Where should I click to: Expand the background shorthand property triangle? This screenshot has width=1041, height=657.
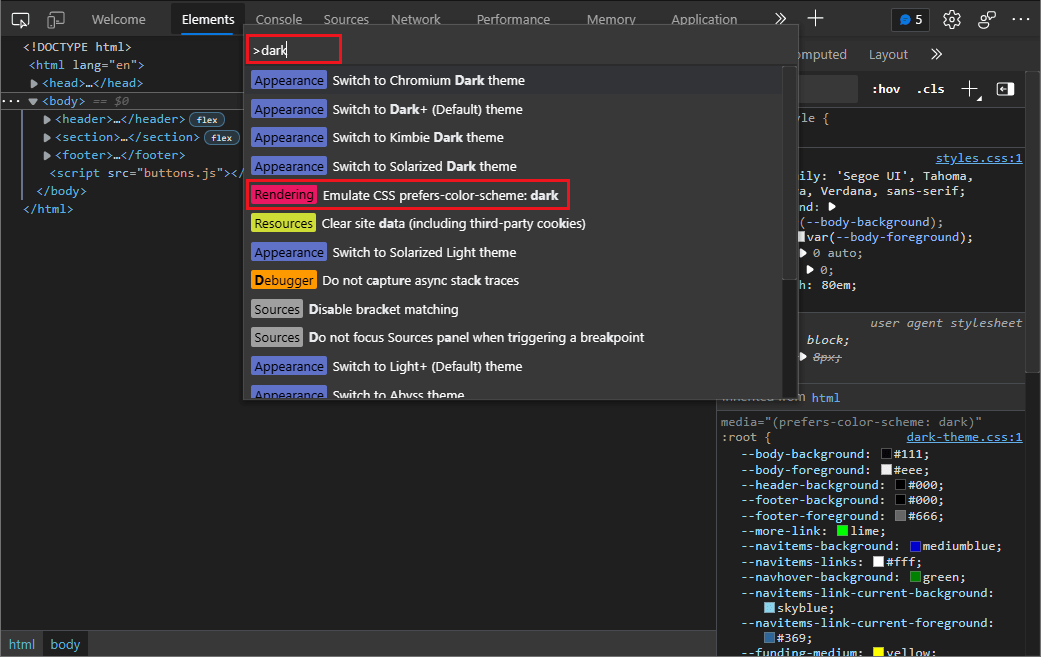tap(832, 207)
